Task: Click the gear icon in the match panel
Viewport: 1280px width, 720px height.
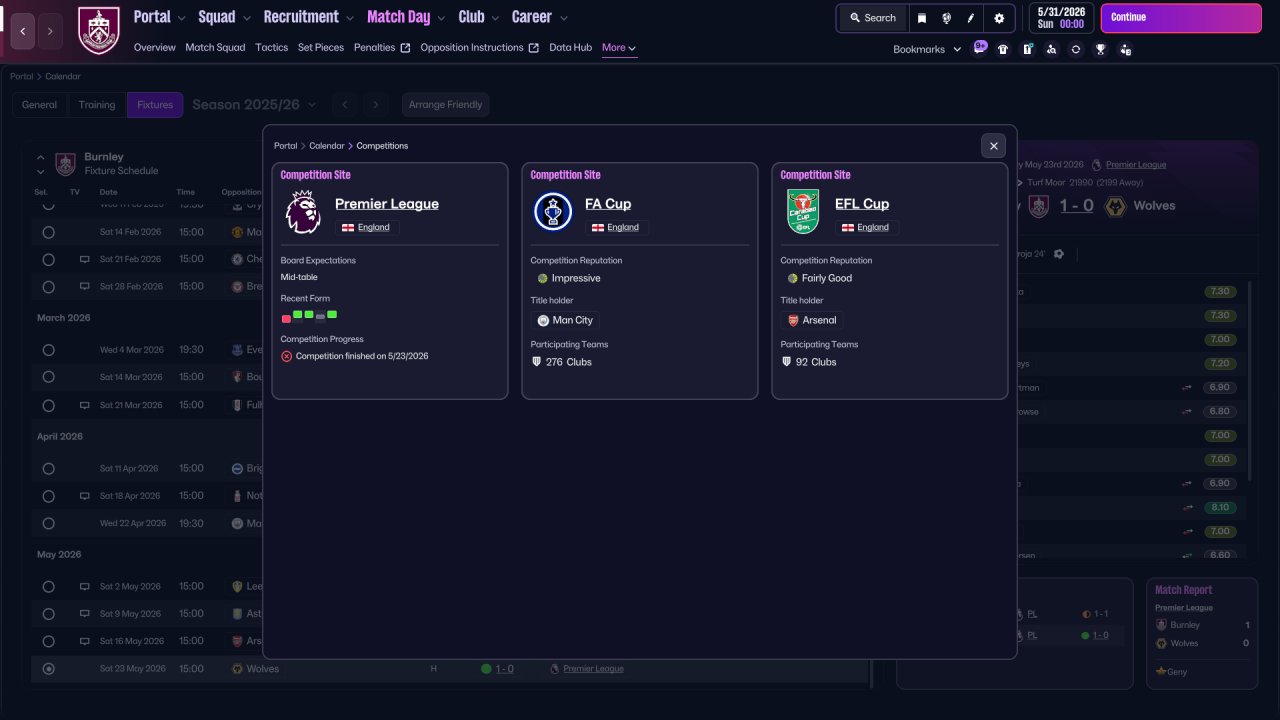Action: click(1059, 254)
